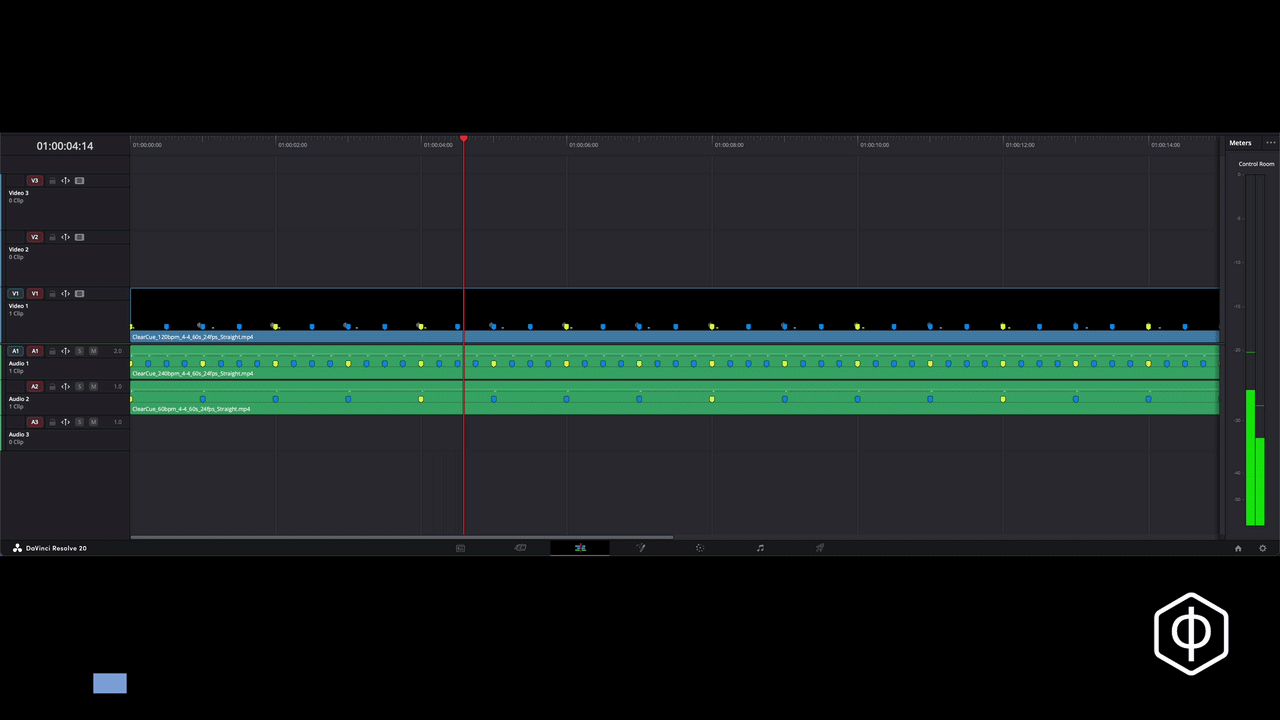The height and width of the screenshot is (720, 1280).
Task: Open Project Settings gear icon
Action: (1262, 548)
